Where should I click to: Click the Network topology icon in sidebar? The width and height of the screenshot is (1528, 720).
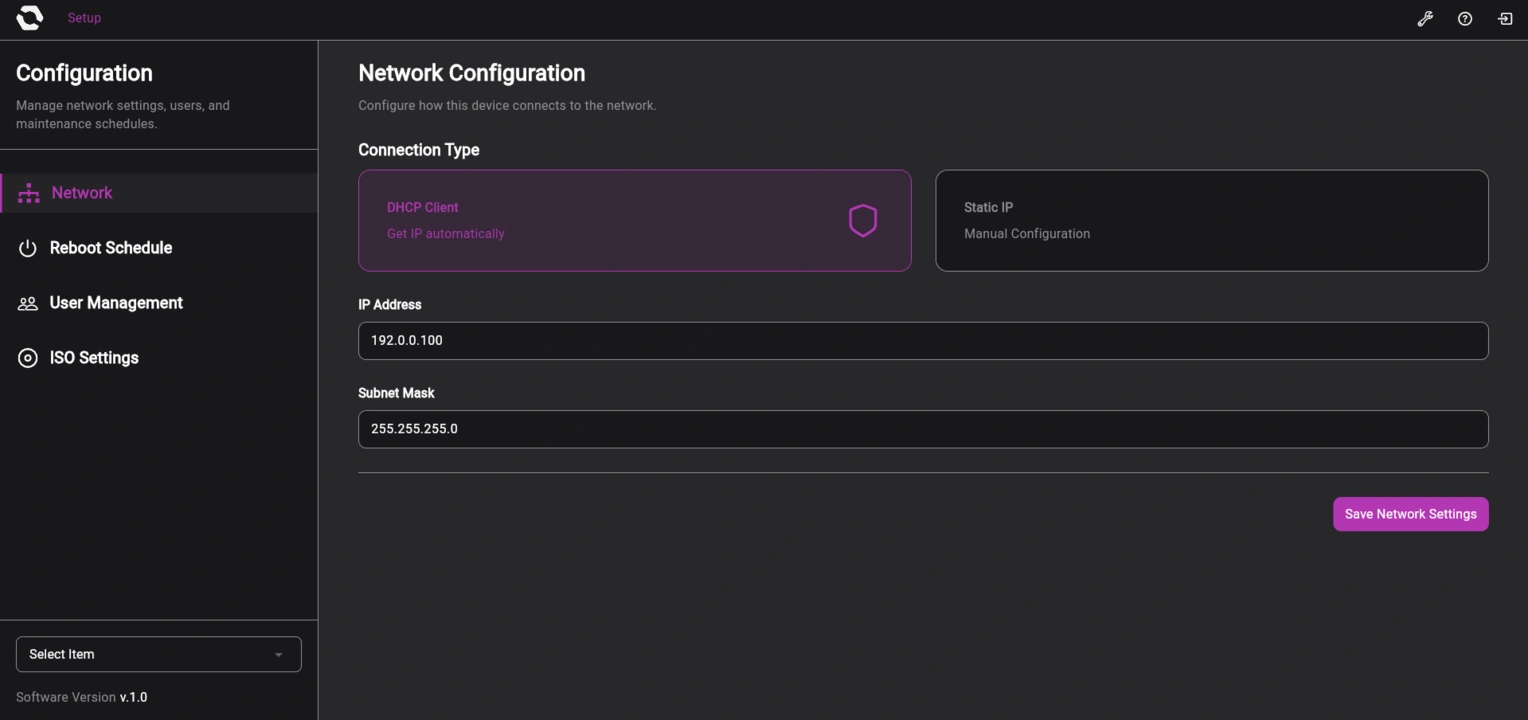pos(27,192)
